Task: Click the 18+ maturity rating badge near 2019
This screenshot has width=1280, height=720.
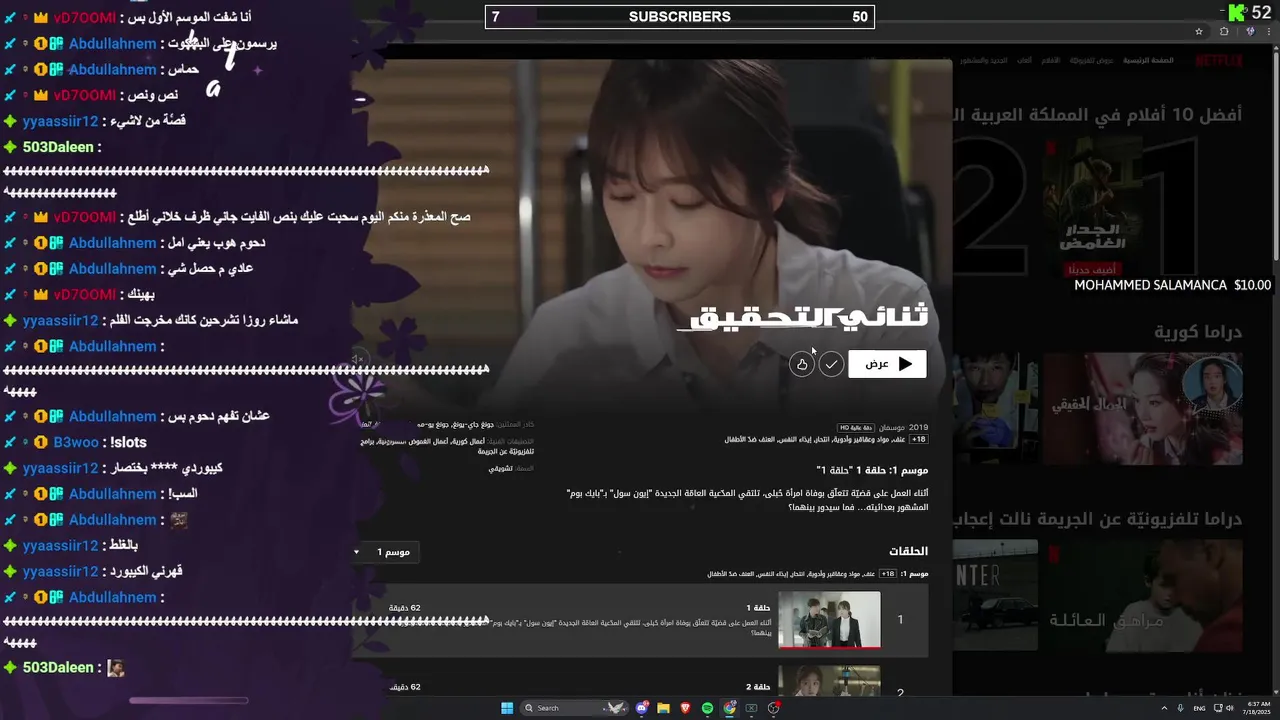Action: [x=918, y=439]
